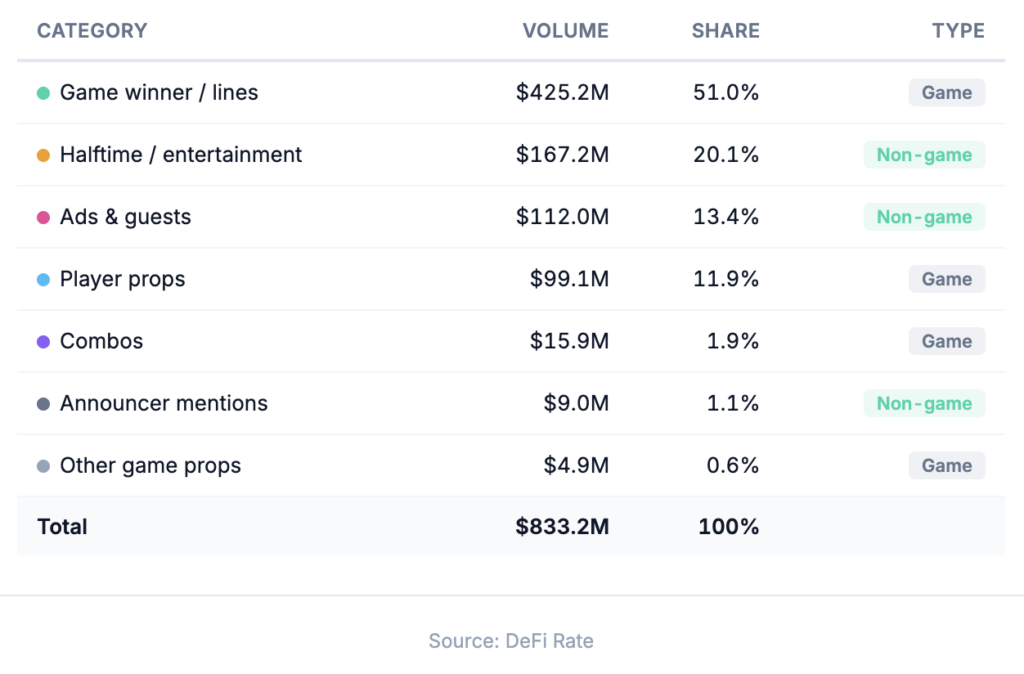Image resolution: width=1024 pixels, height=674 pixels.
Task: Click Non-game badge in Halftime / entertainment row
Action: 924,155
